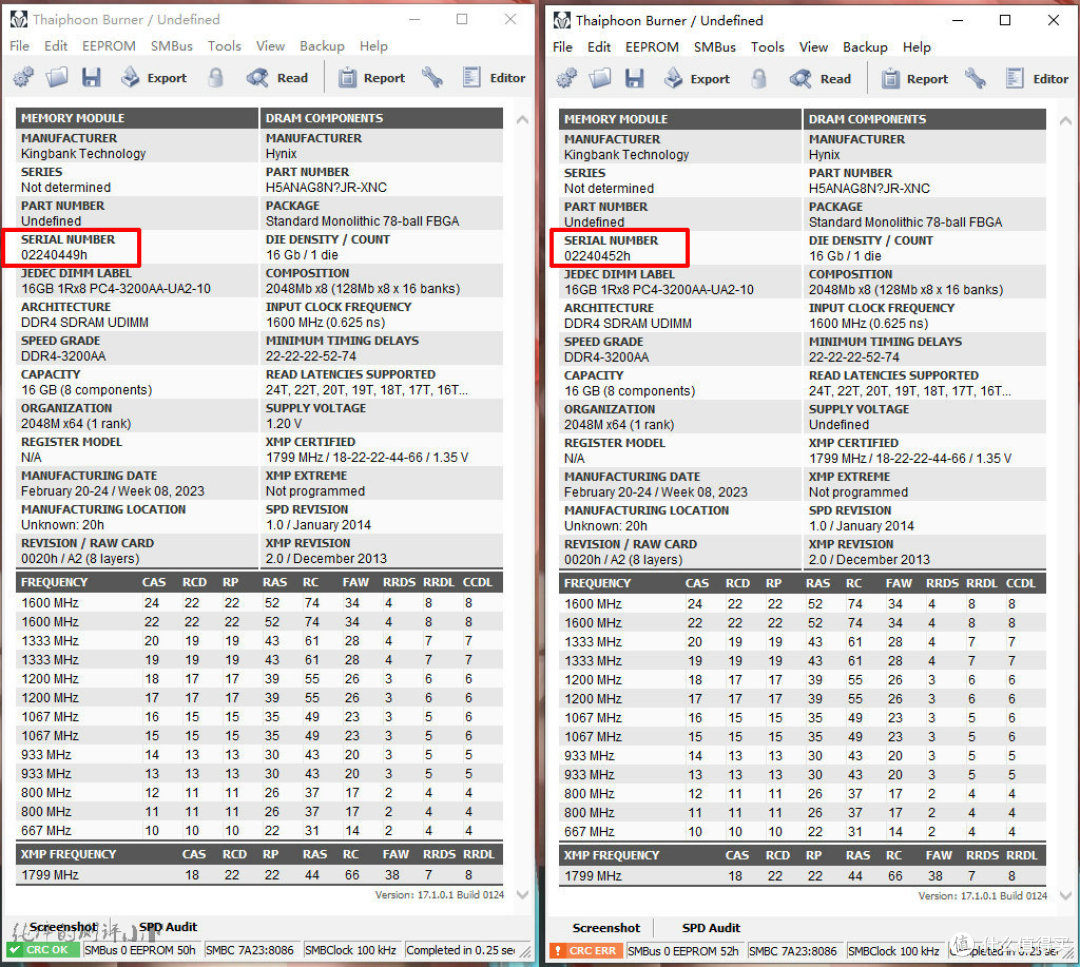Open the View menu in the left window

[x=270, y=46]
